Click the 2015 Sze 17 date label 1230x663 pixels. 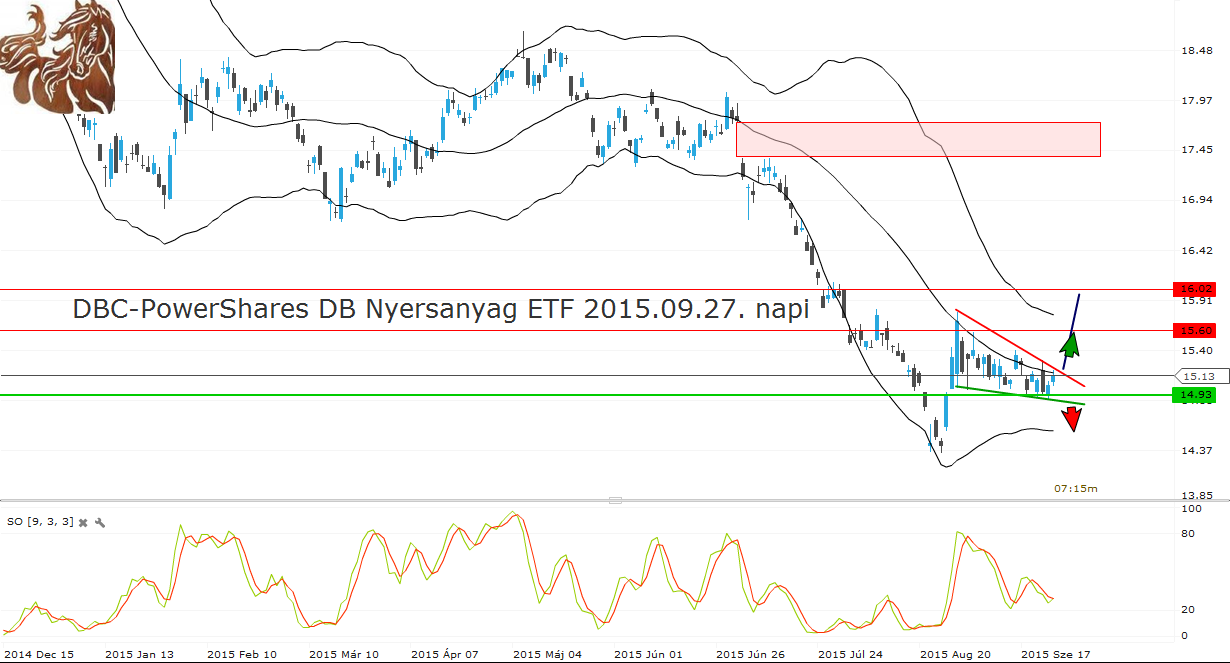[x=1055, y=653]
